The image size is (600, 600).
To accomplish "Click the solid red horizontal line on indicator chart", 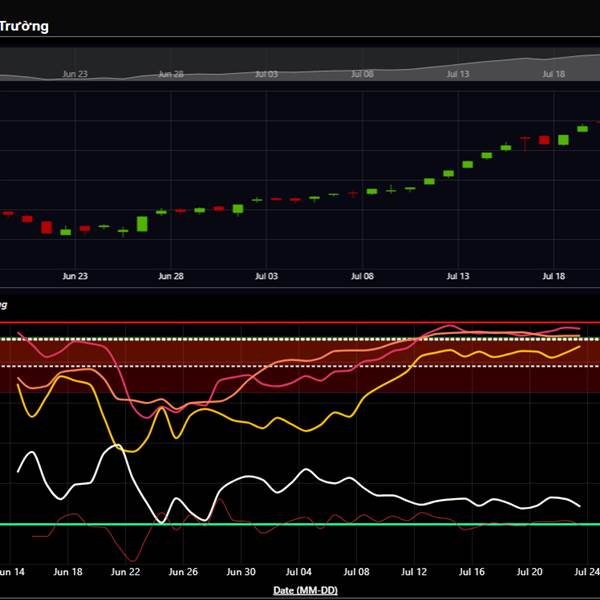I will 300,323.
